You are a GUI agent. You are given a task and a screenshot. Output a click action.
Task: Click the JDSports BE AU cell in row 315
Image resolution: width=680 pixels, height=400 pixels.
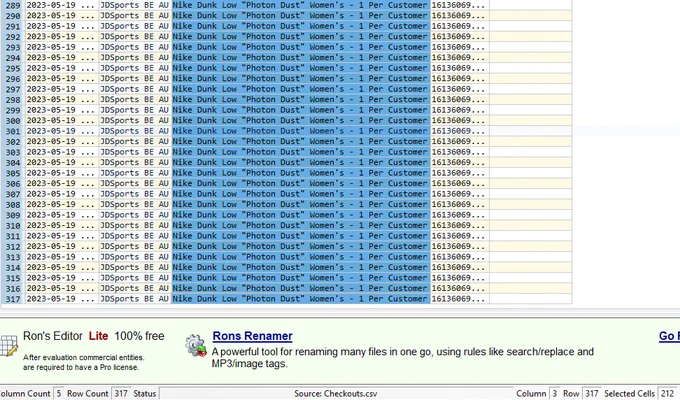tap(135, 278)
